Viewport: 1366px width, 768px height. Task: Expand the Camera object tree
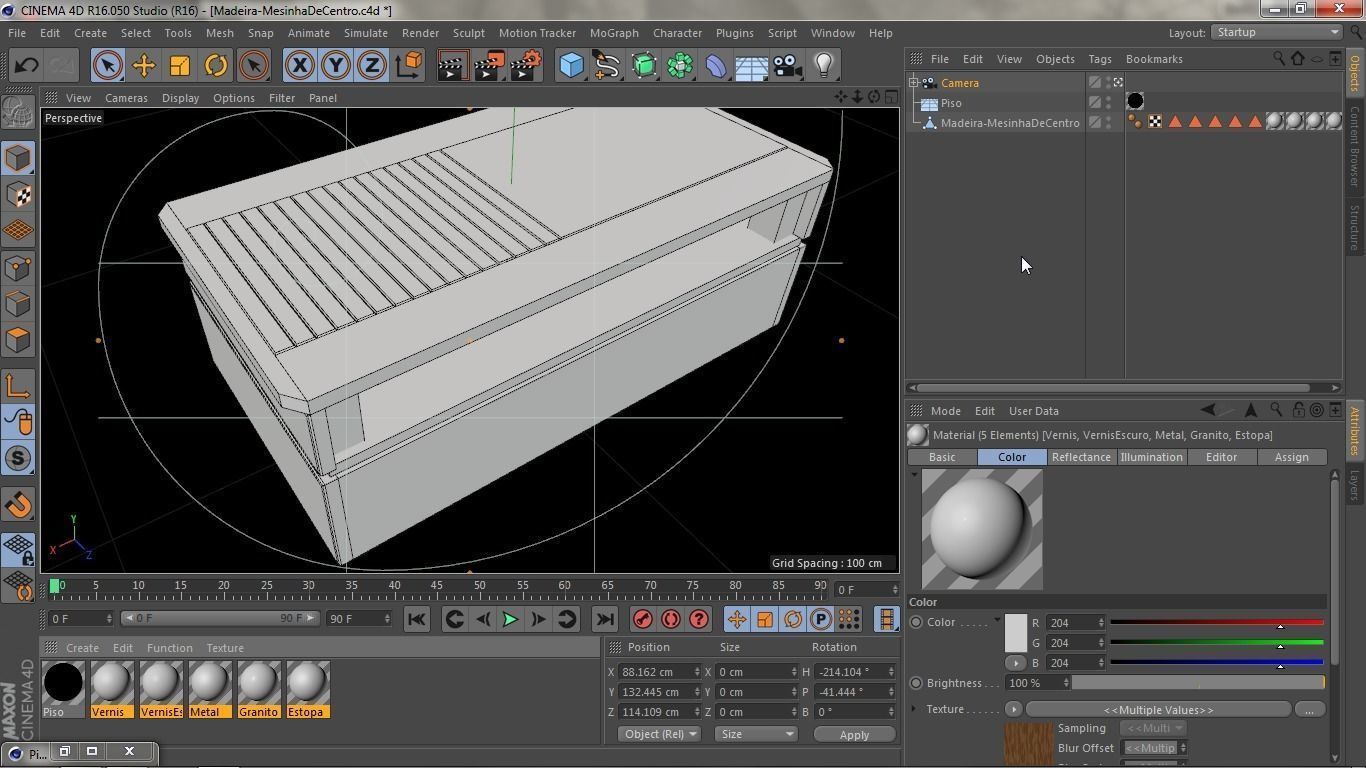(913, 83)
